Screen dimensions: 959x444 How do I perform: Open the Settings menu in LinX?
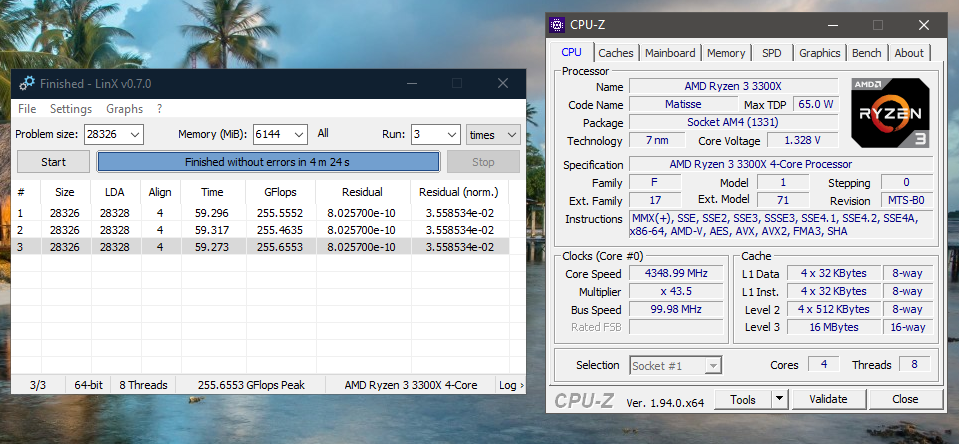(71, 109)
